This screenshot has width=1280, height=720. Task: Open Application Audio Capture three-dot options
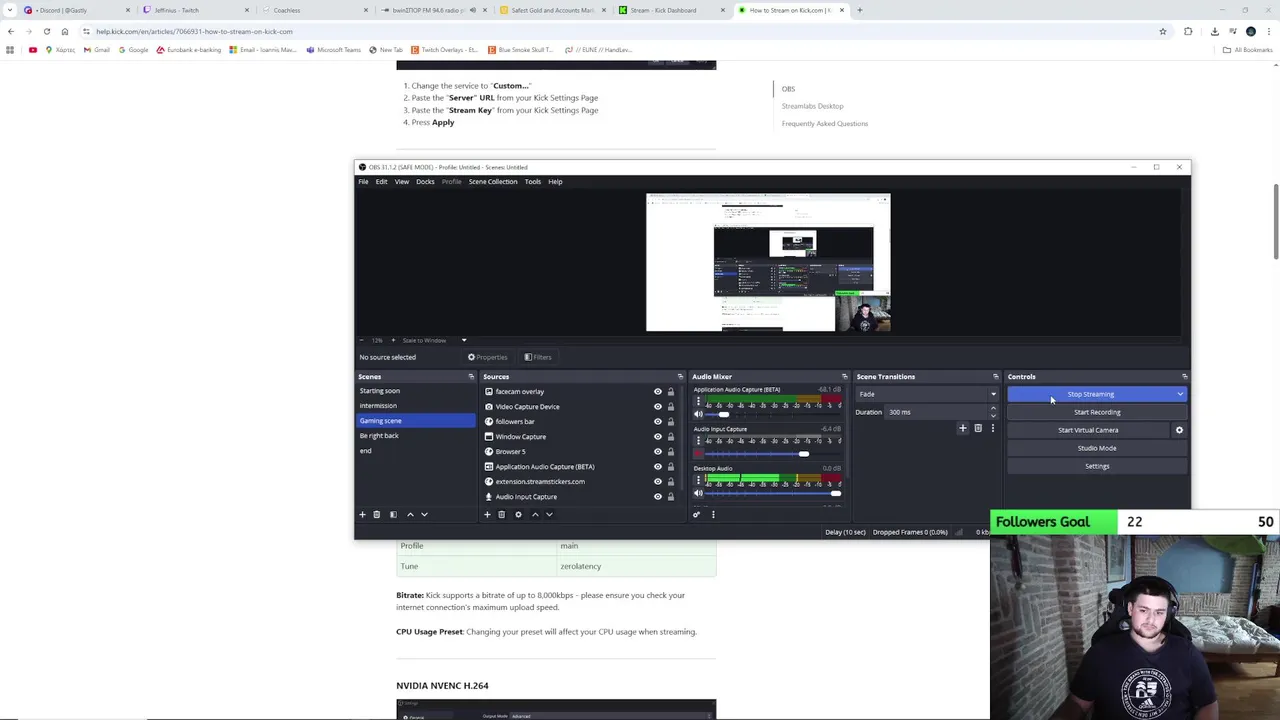698,401
